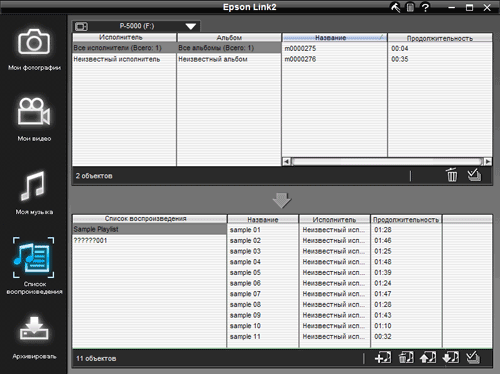The width and height of the screenshot is (500, 374).
Task: Open My Photos section (camera icon)
Action: tap(34, 42)
